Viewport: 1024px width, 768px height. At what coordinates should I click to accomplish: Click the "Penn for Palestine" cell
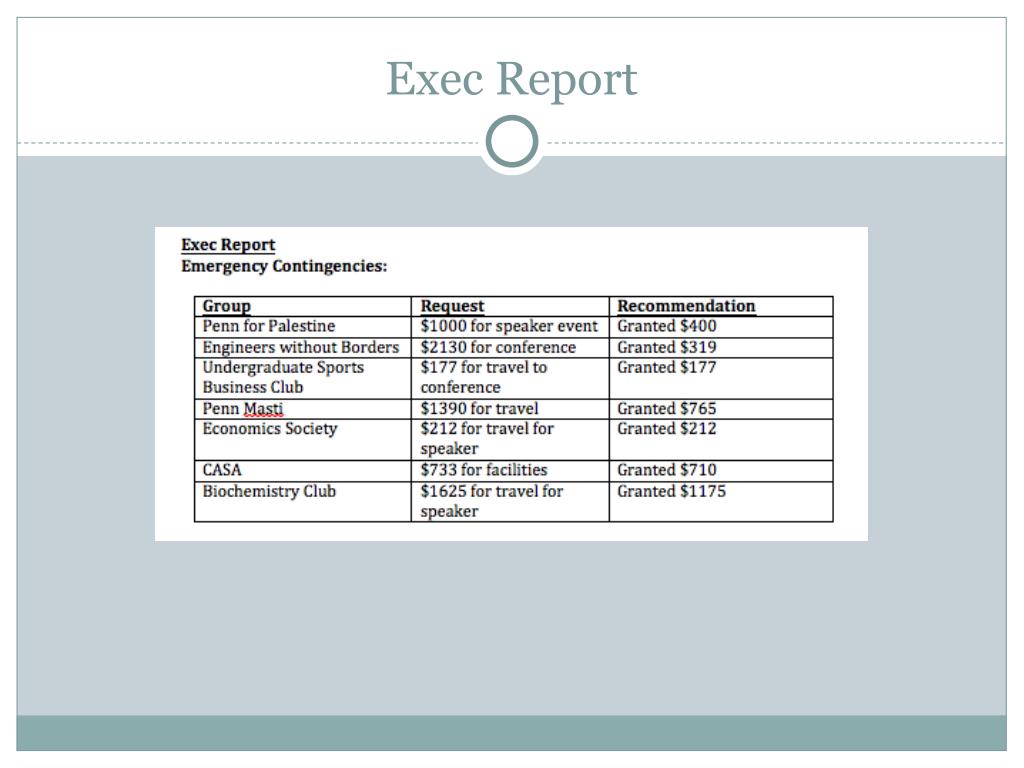(x=303, y=327)
